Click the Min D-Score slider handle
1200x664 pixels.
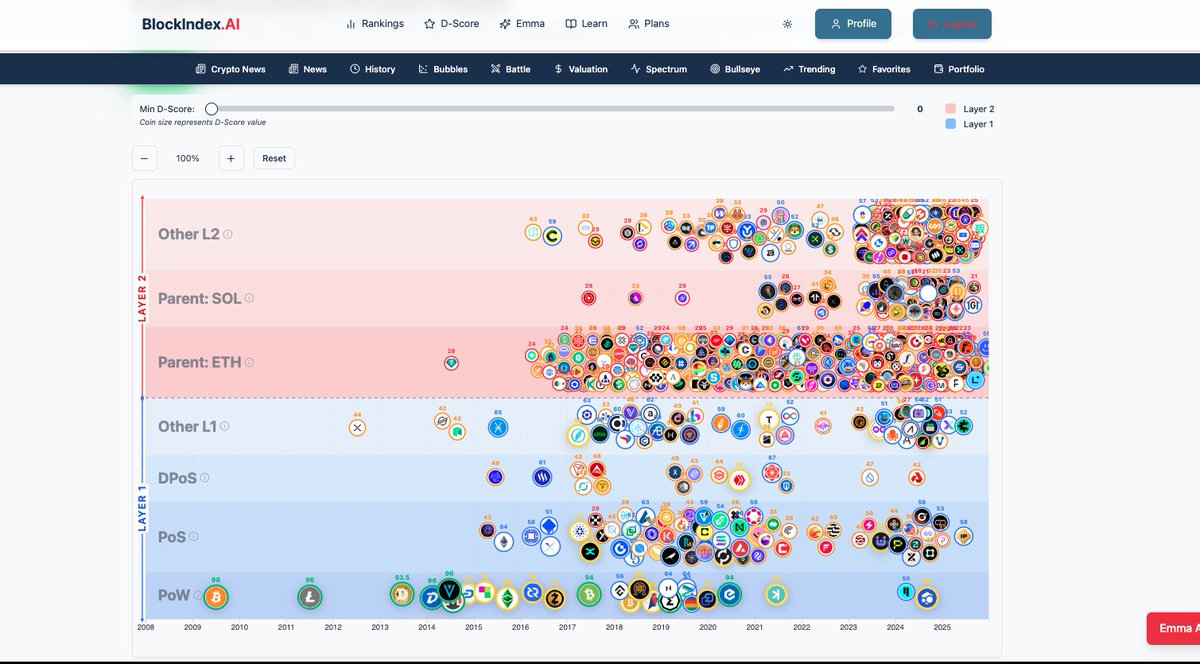coord(211,109)
